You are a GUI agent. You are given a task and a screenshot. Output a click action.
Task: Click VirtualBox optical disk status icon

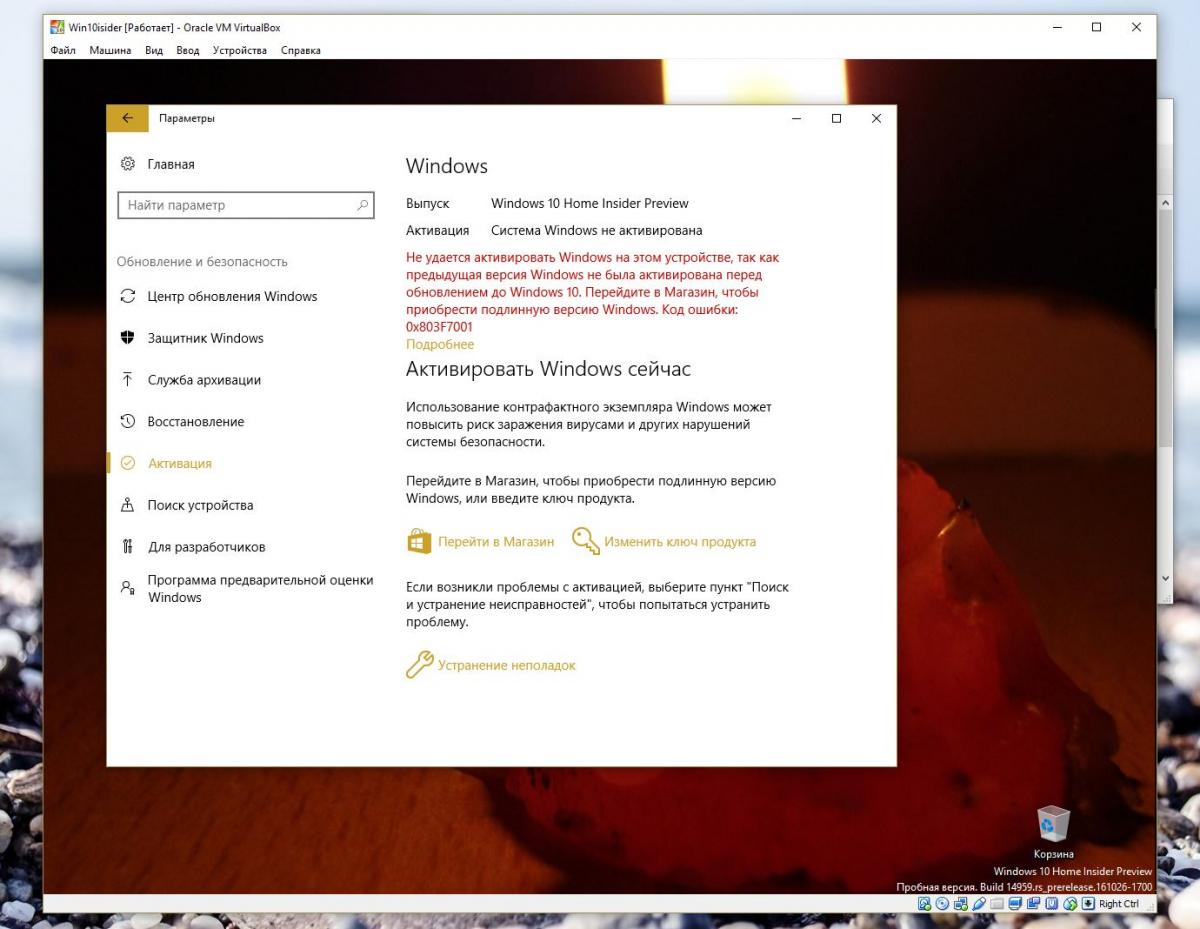(x=942, y=904)
